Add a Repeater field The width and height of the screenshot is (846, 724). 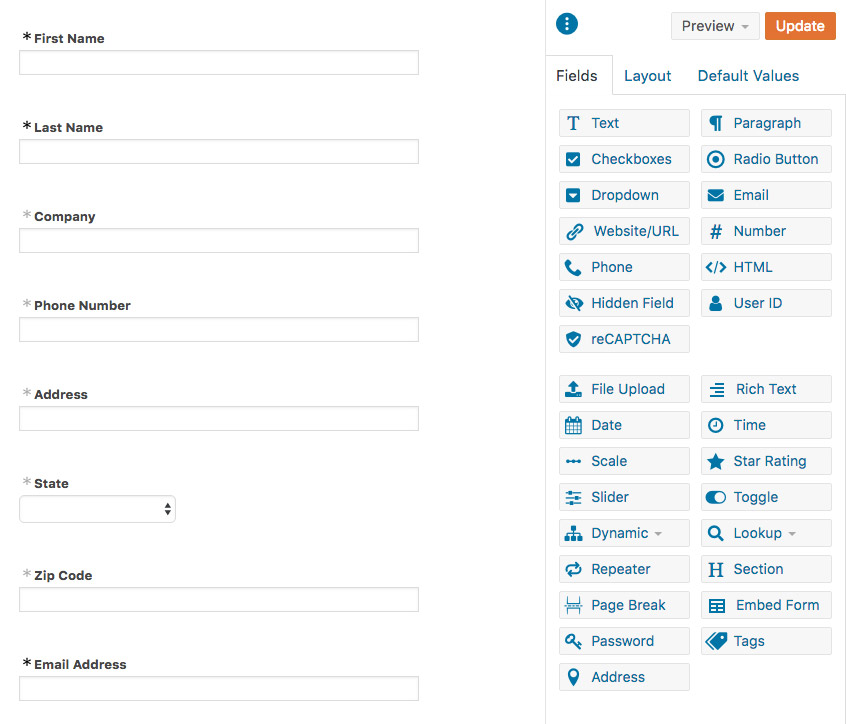coord(624,569)
